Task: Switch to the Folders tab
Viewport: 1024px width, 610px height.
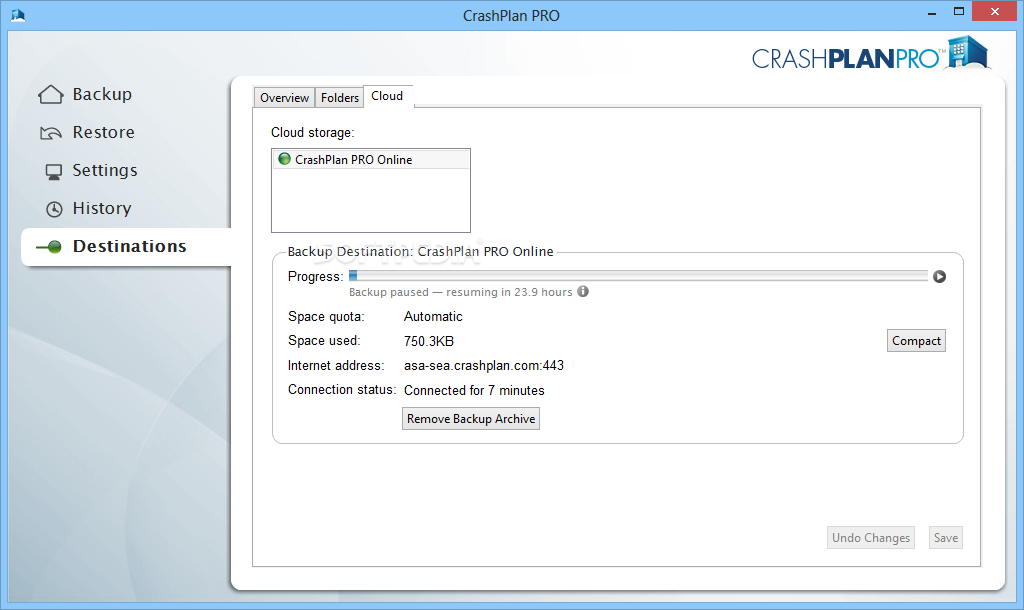Action: [x=340, y=97]
